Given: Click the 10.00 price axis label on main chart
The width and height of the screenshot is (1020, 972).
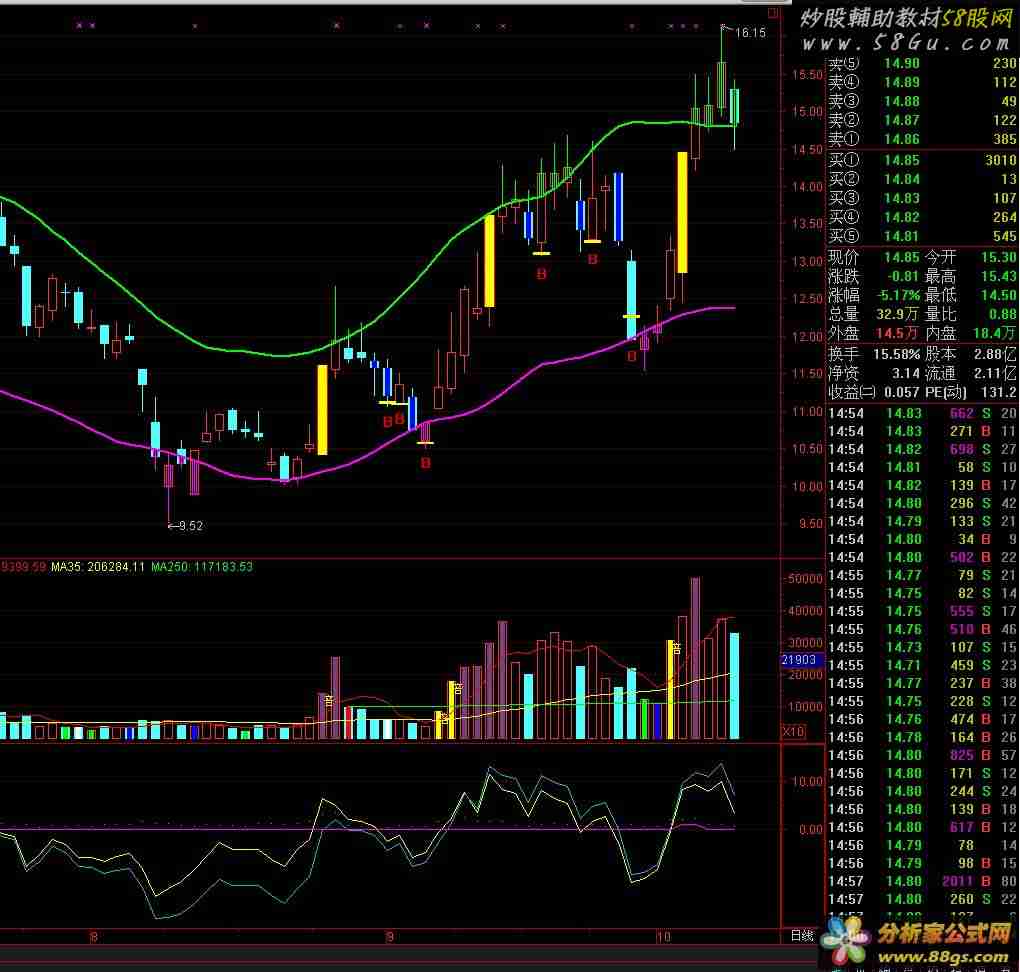Looking at the screenshot, I should click(807, 487).
